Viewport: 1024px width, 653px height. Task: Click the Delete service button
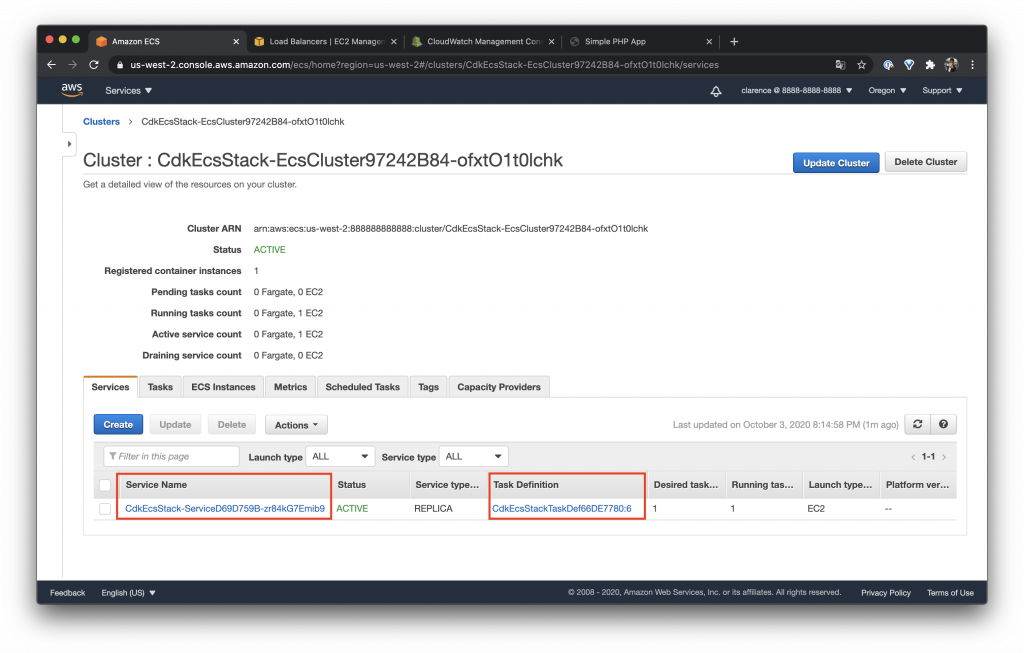tap(232, 424)
